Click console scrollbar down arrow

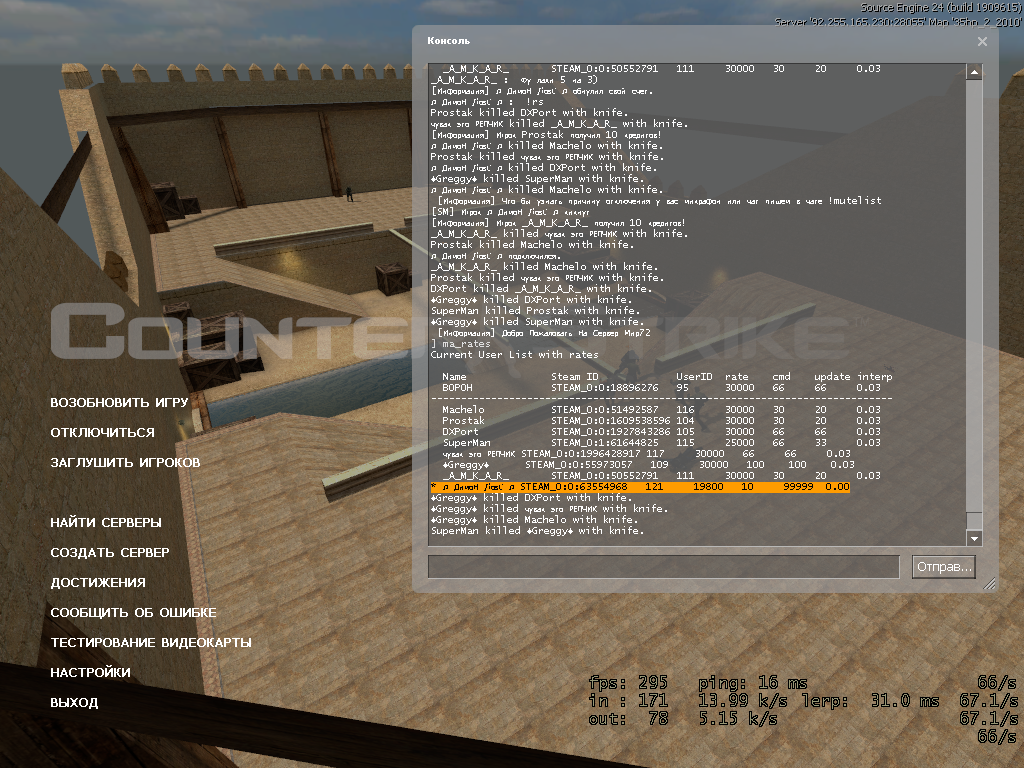974,539
